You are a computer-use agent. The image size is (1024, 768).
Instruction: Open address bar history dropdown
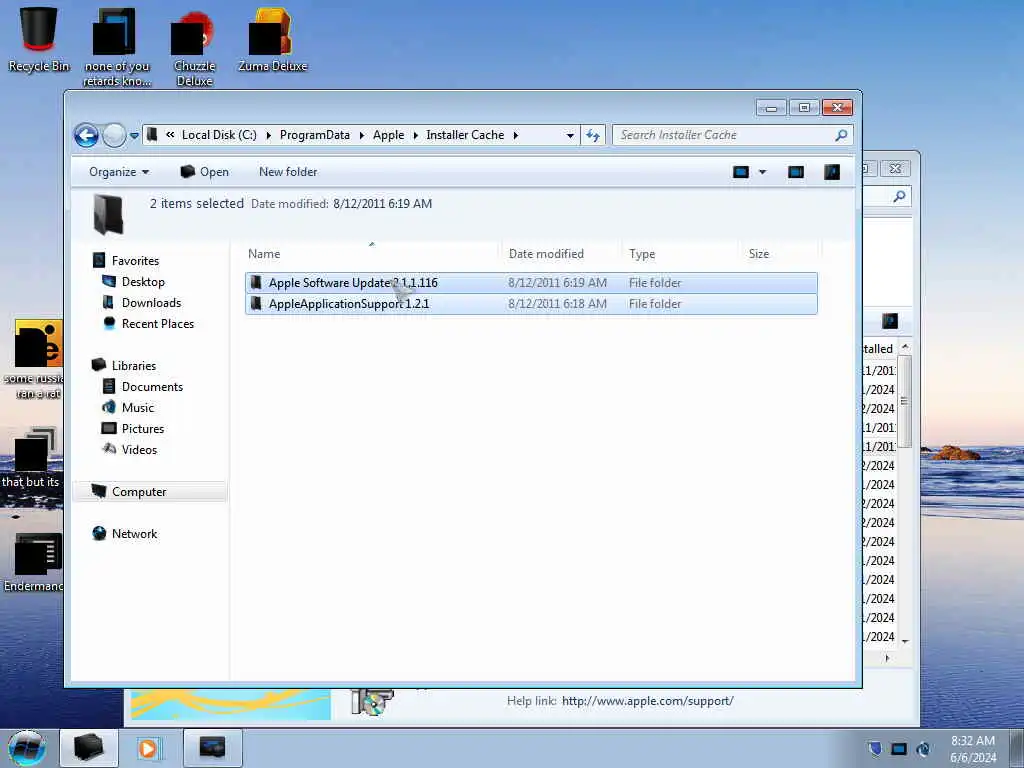click(570, 136)
